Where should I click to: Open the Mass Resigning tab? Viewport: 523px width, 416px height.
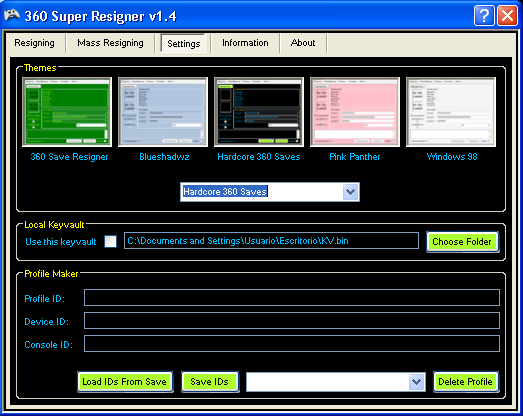pyautogui.click(x=110, y=43)
